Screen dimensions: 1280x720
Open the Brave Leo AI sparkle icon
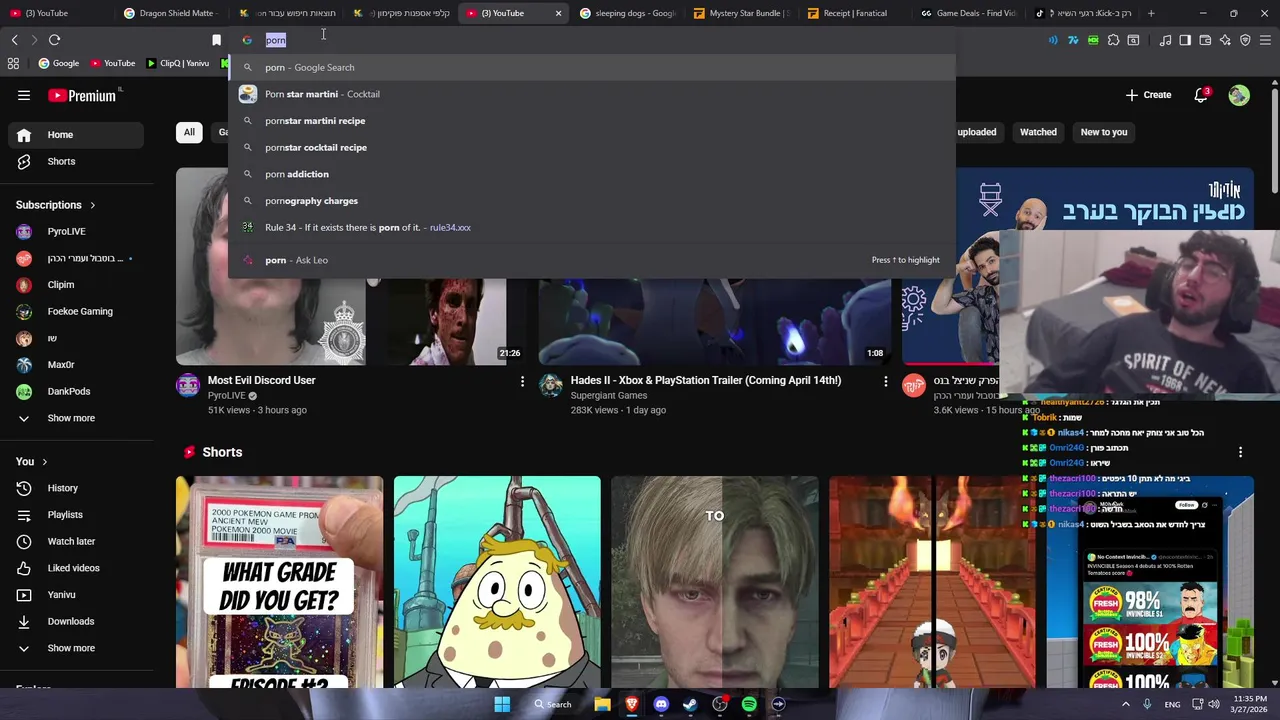pos(1225,40)
